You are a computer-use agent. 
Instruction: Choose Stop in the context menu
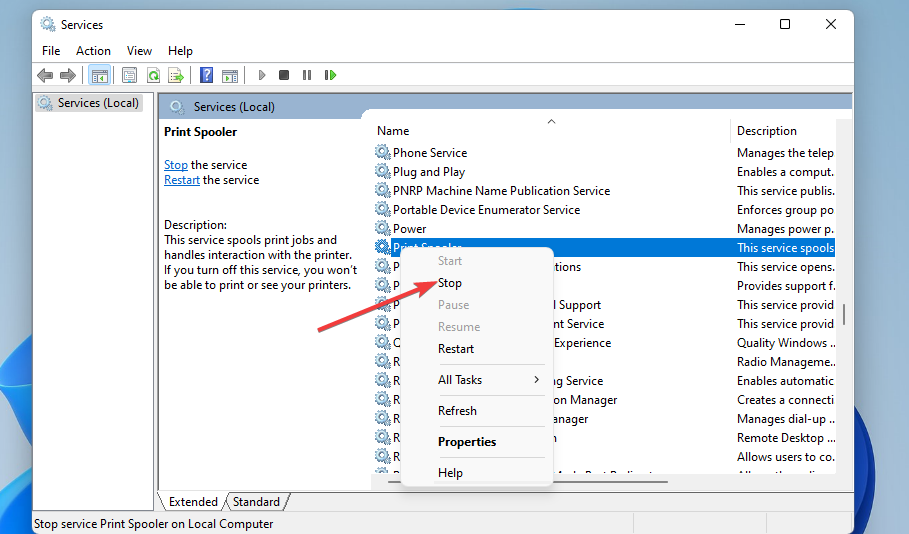point(450,283)
